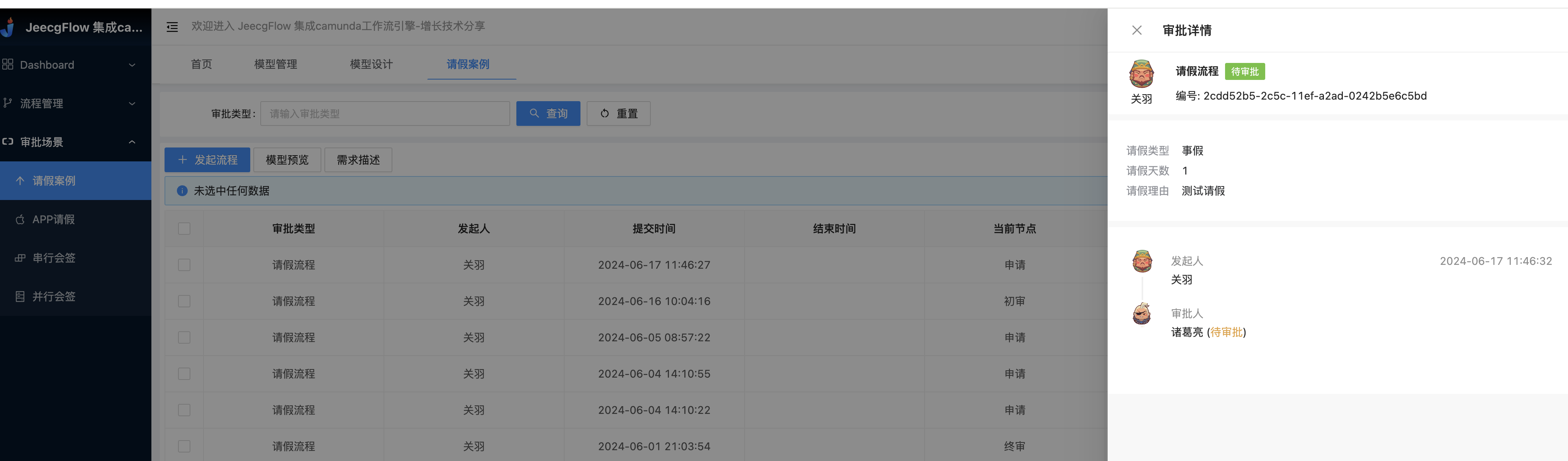Click the 查询 search button
The width and height of the screenshot is (1568, 461).
(548, 114)
